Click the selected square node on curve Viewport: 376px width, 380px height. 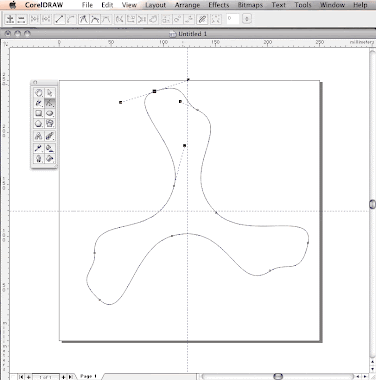point(154,91)
